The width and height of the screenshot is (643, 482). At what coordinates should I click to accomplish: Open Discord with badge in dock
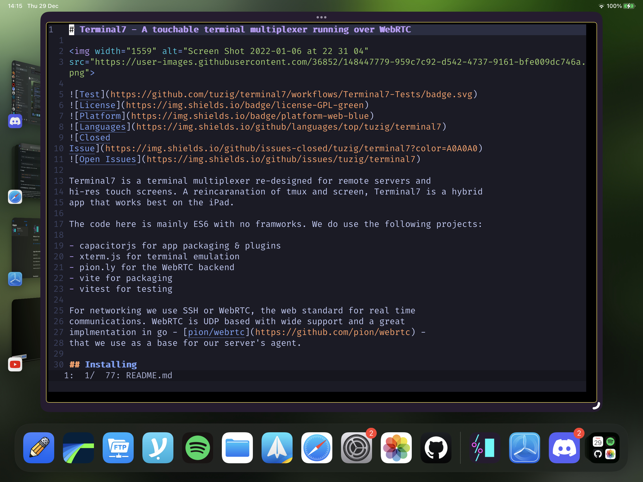click(x=564, y=448)
